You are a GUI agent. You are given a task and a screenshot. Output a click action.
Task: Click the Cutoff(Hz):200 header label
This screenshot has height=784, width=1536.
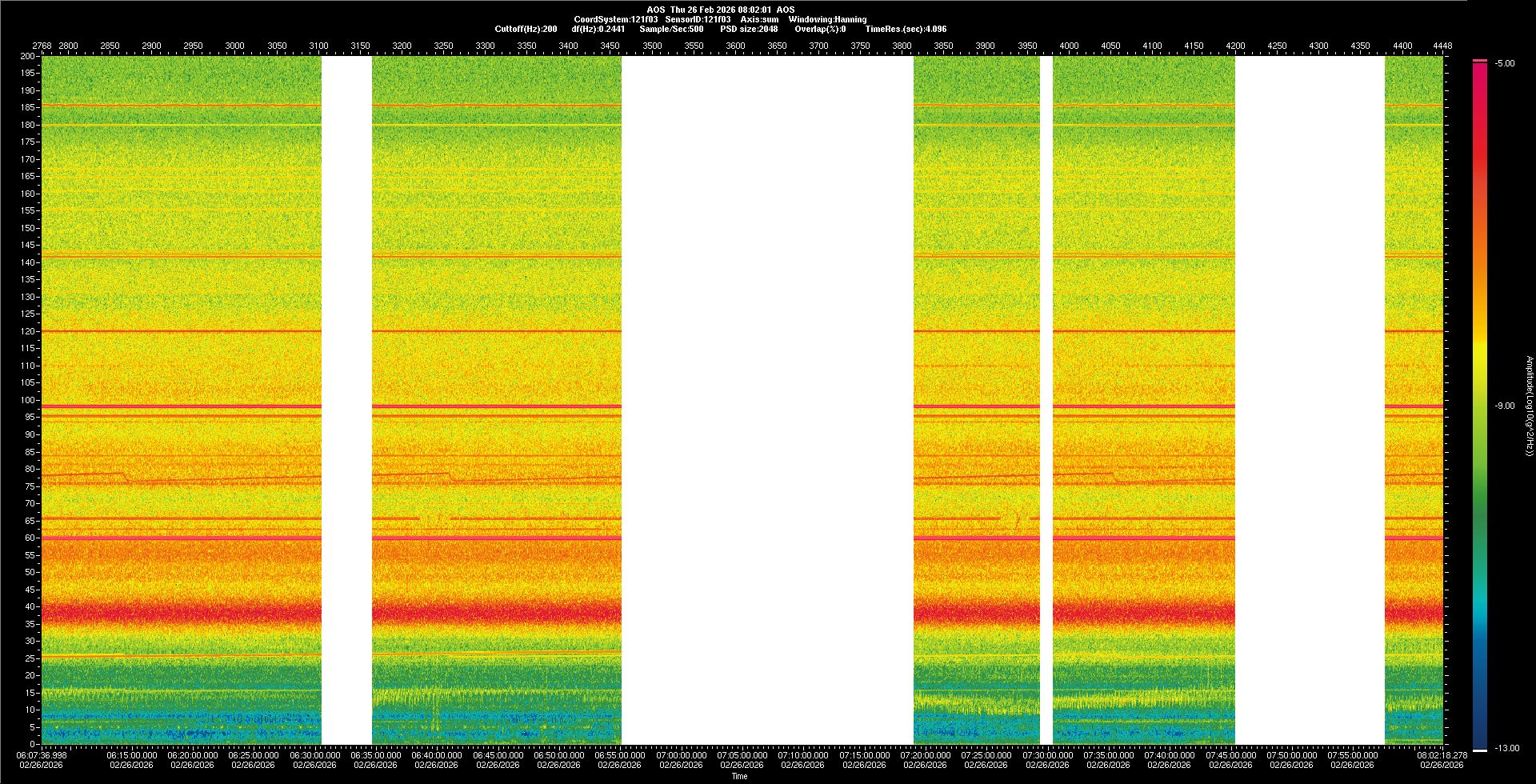point(526,29)
